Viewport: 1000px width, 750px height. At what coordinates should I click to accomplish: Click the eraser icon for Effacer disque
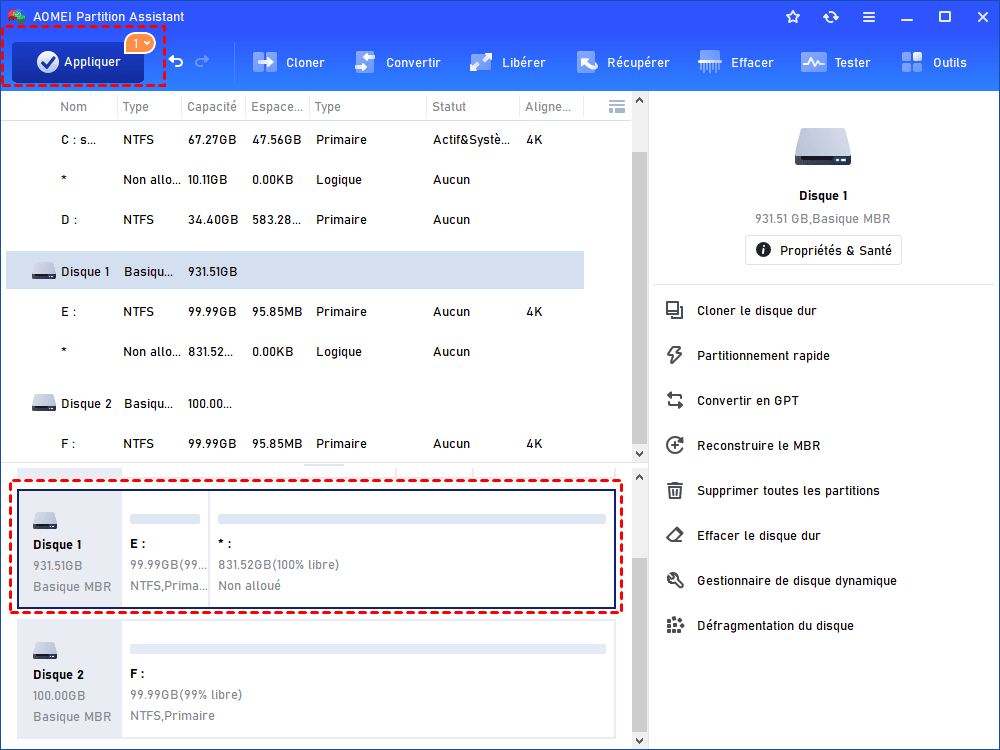(x=675, y=535)
